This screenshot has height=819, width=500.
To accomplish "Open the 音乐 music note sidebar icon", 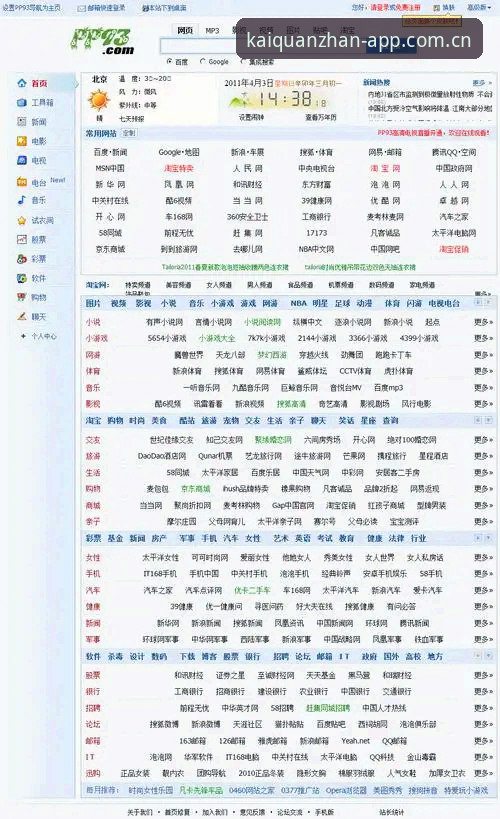I will pyautogui.click(x=22, y=200).
